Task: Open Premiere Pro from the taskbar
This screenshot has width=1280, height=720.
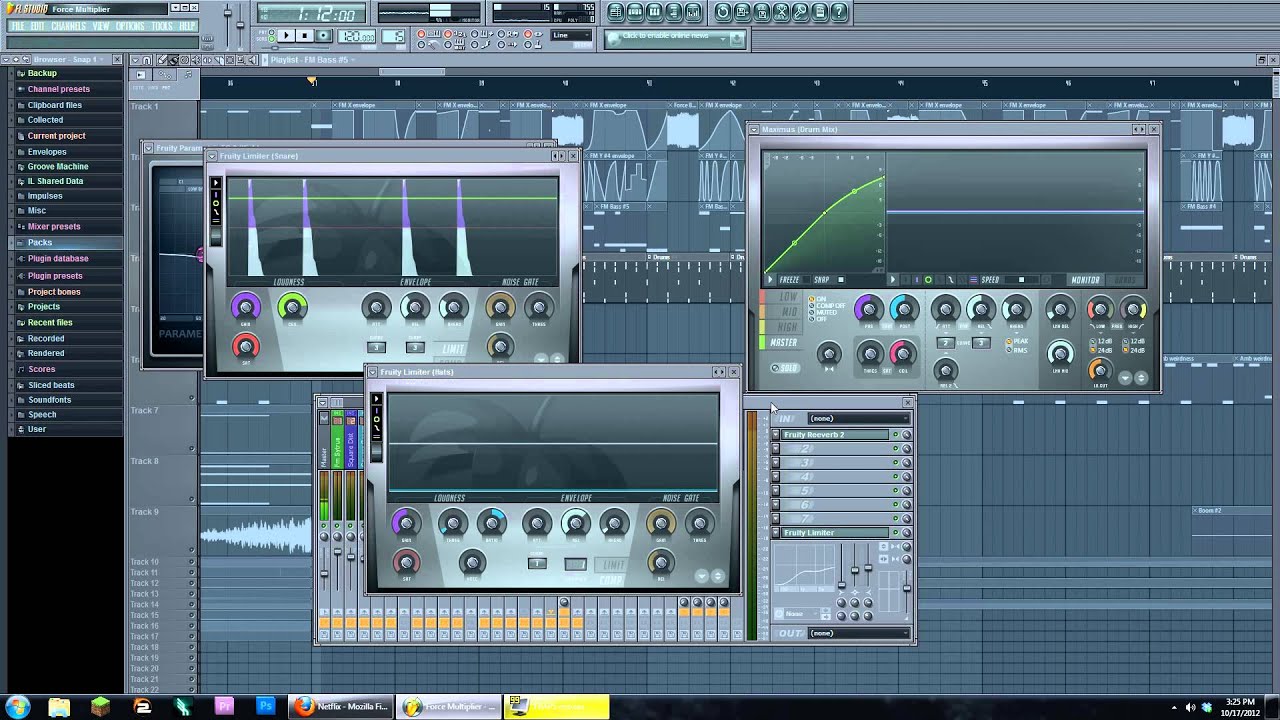Action: (224, 707)
